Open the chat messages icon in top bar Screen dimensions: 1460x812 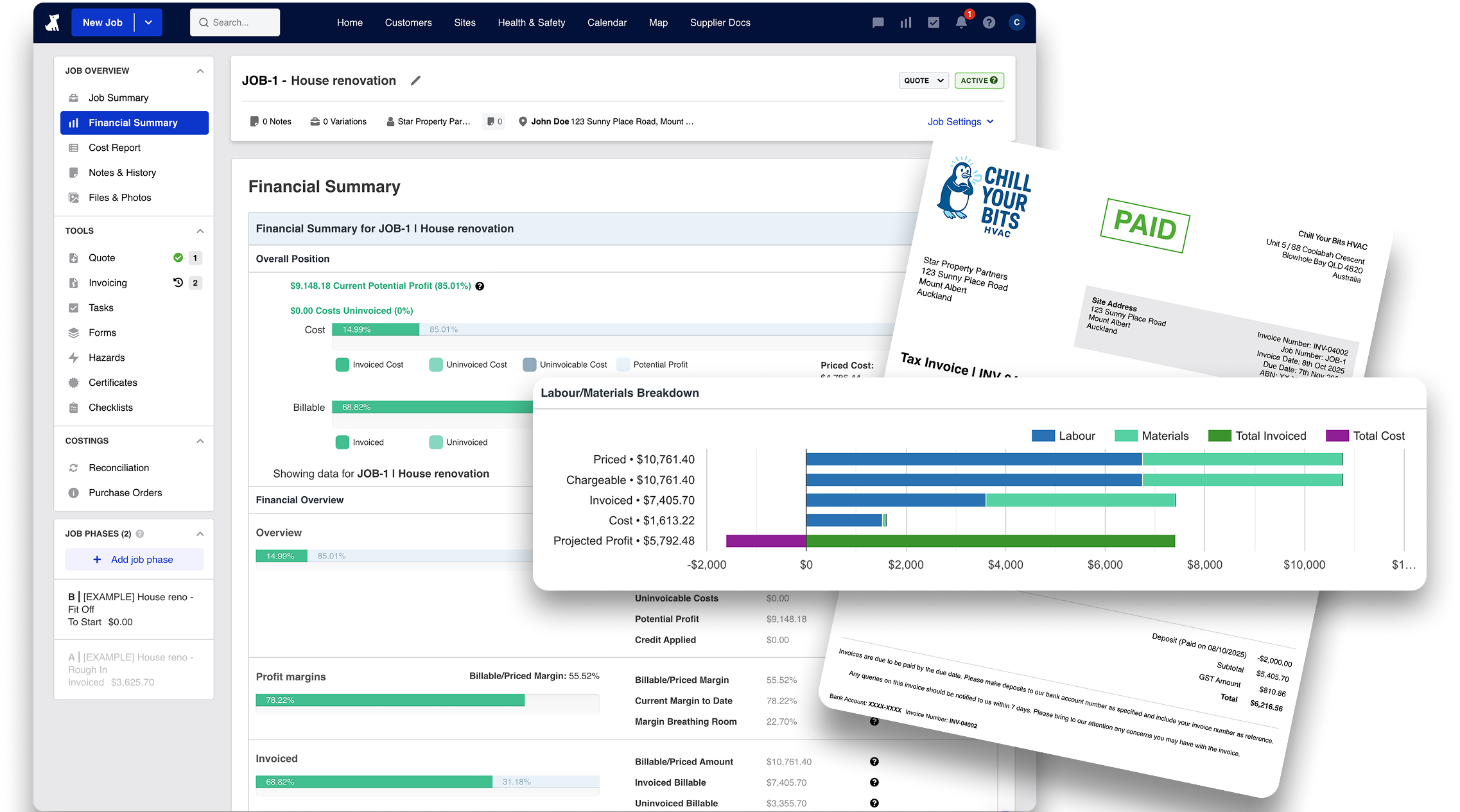(878, 22)
